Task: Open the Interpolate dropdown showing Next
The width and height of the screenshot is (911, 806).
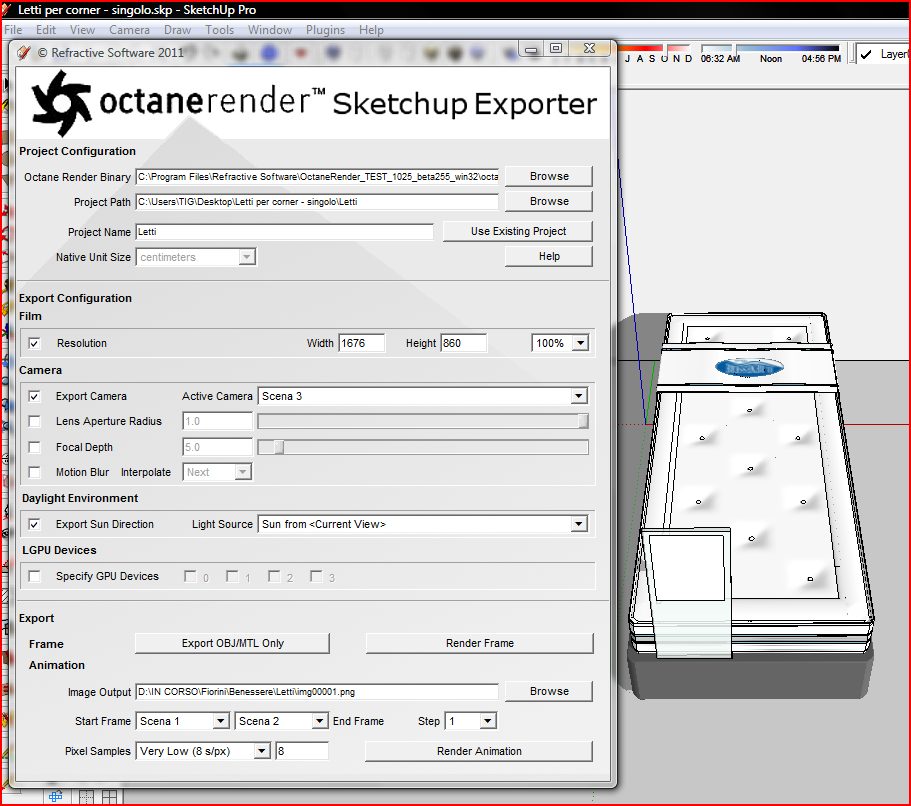Action: tap(217, 472)
